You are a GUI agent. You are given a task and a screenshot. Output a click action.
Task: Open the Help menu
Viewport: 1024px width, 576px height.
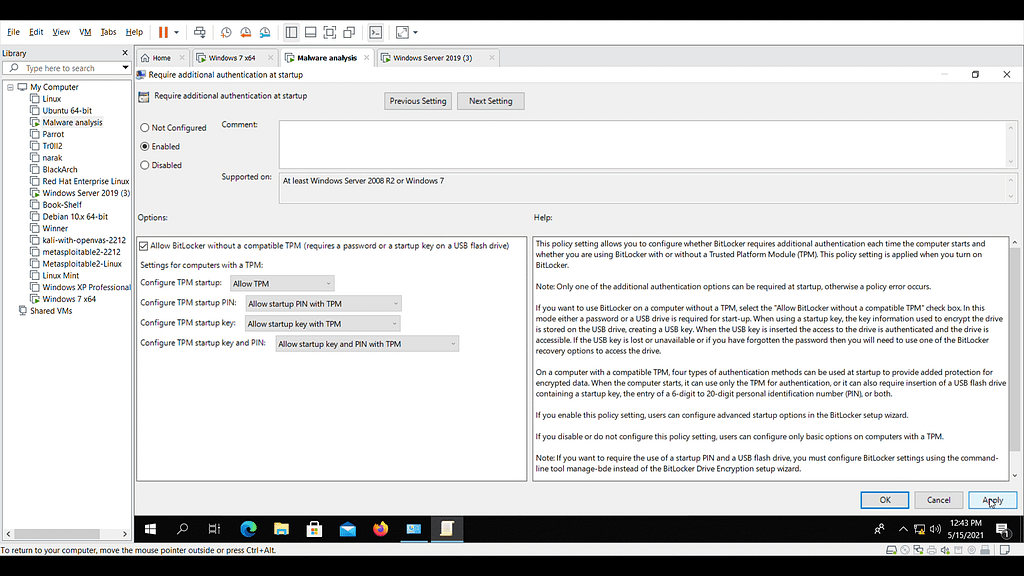click(x=134, y=32)
